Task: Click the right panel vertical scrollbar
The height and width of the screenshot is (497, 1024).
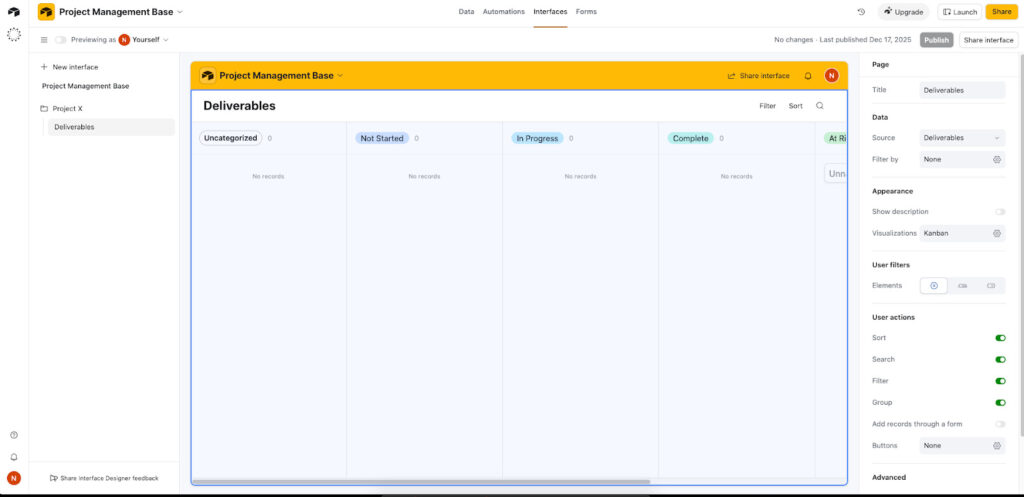Action: click(x=1021, y=245)
